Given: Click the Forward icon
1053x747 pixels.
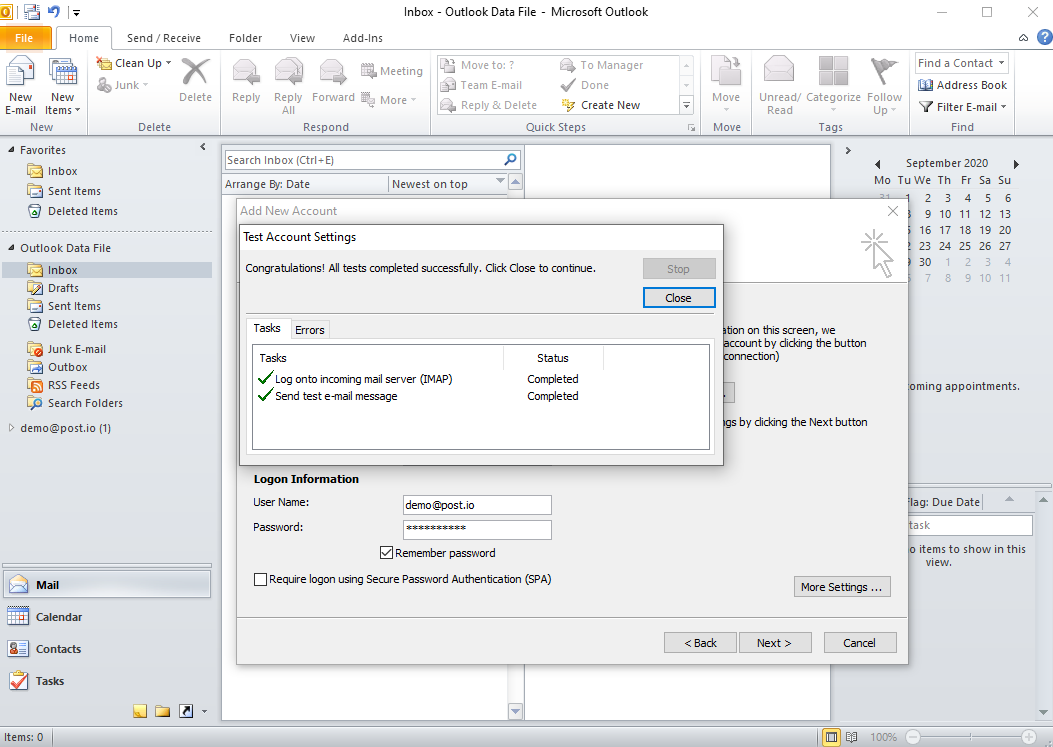Looking at the screenshot, I should [332, 73].
